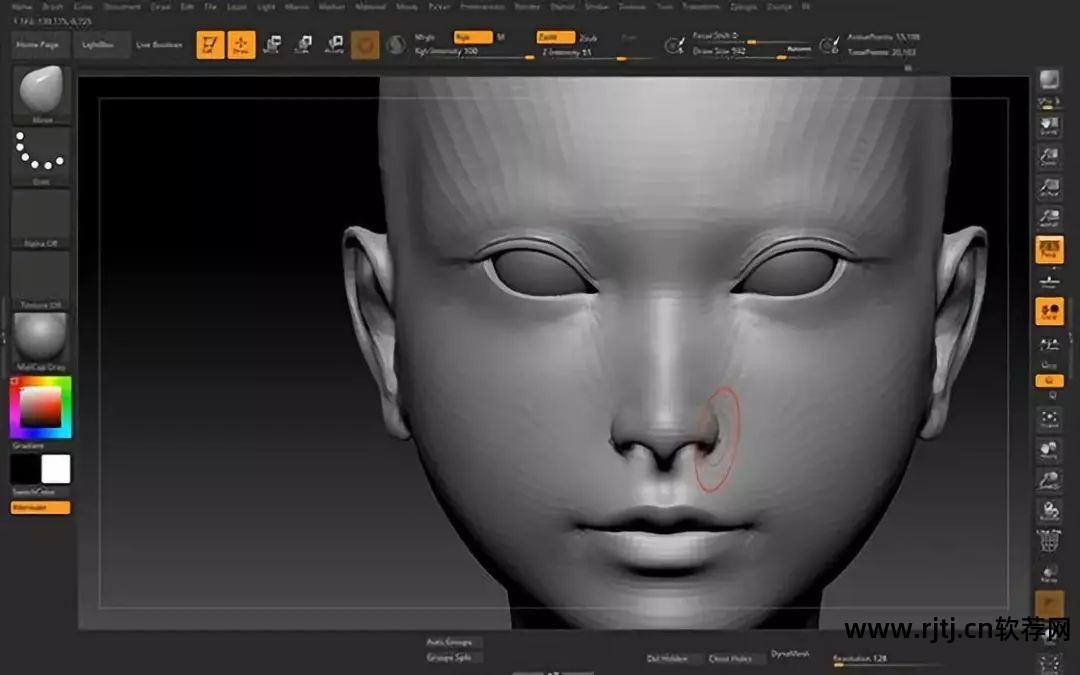Open the Document menu
This screenshot has height=675, width=1080.
tap(122, 6)
